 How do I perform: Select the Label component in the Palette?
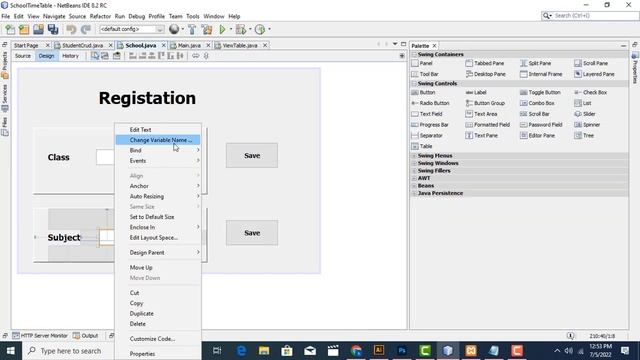[x=476, y=93]
